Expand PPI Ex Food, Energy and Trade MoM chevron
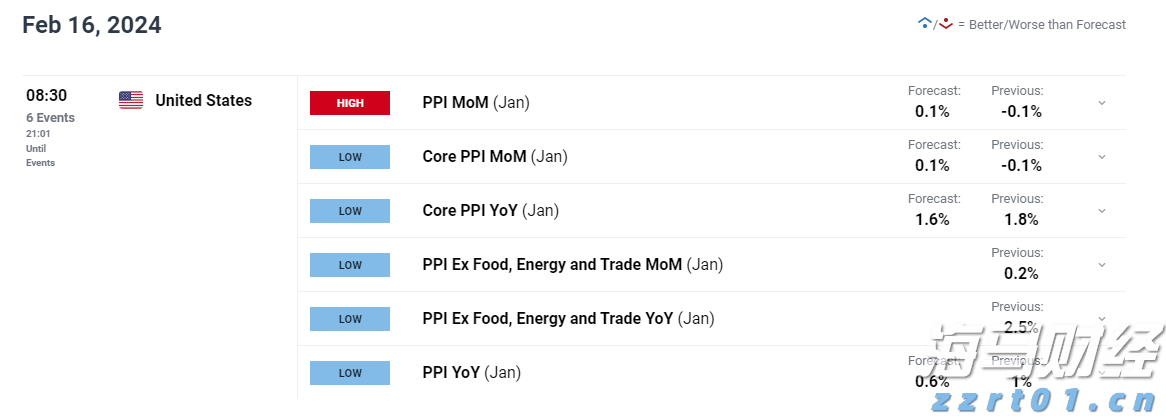Image resolution: width=1166 pixels, height=416 pixels. [x=1102, y=265]
